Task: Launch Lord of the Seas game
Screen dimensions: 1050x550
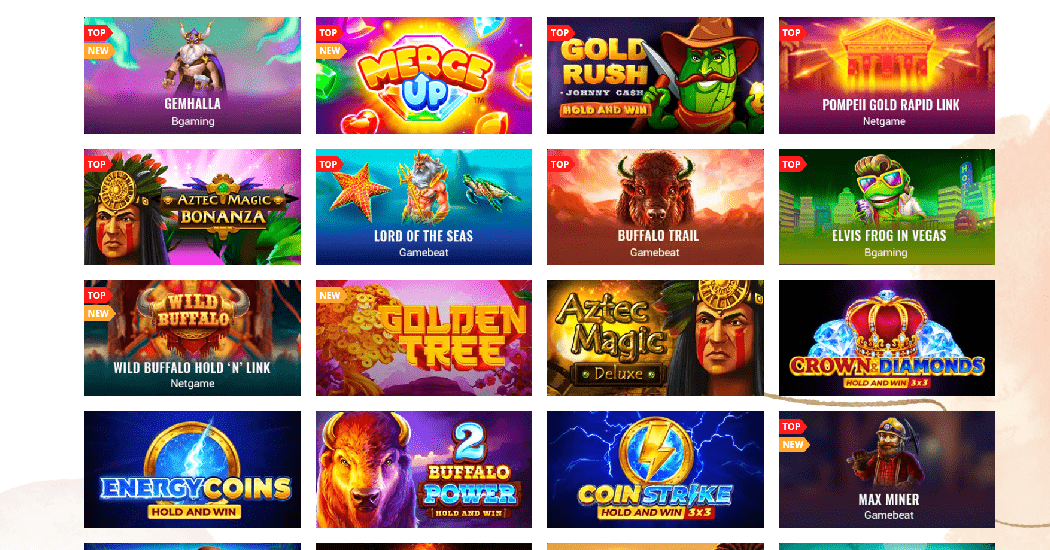Action: [424, 207]
